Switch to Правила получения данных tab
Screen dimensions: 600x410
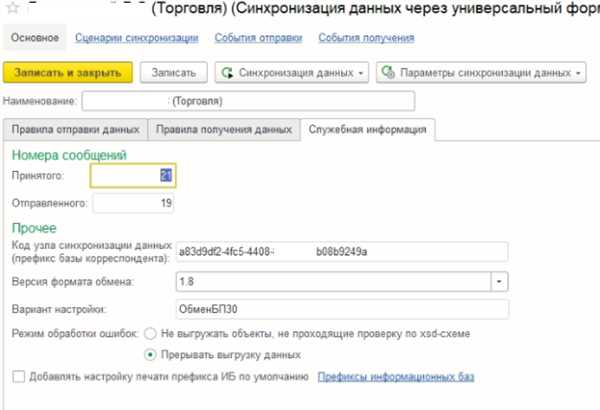click(x=224, y=129)
